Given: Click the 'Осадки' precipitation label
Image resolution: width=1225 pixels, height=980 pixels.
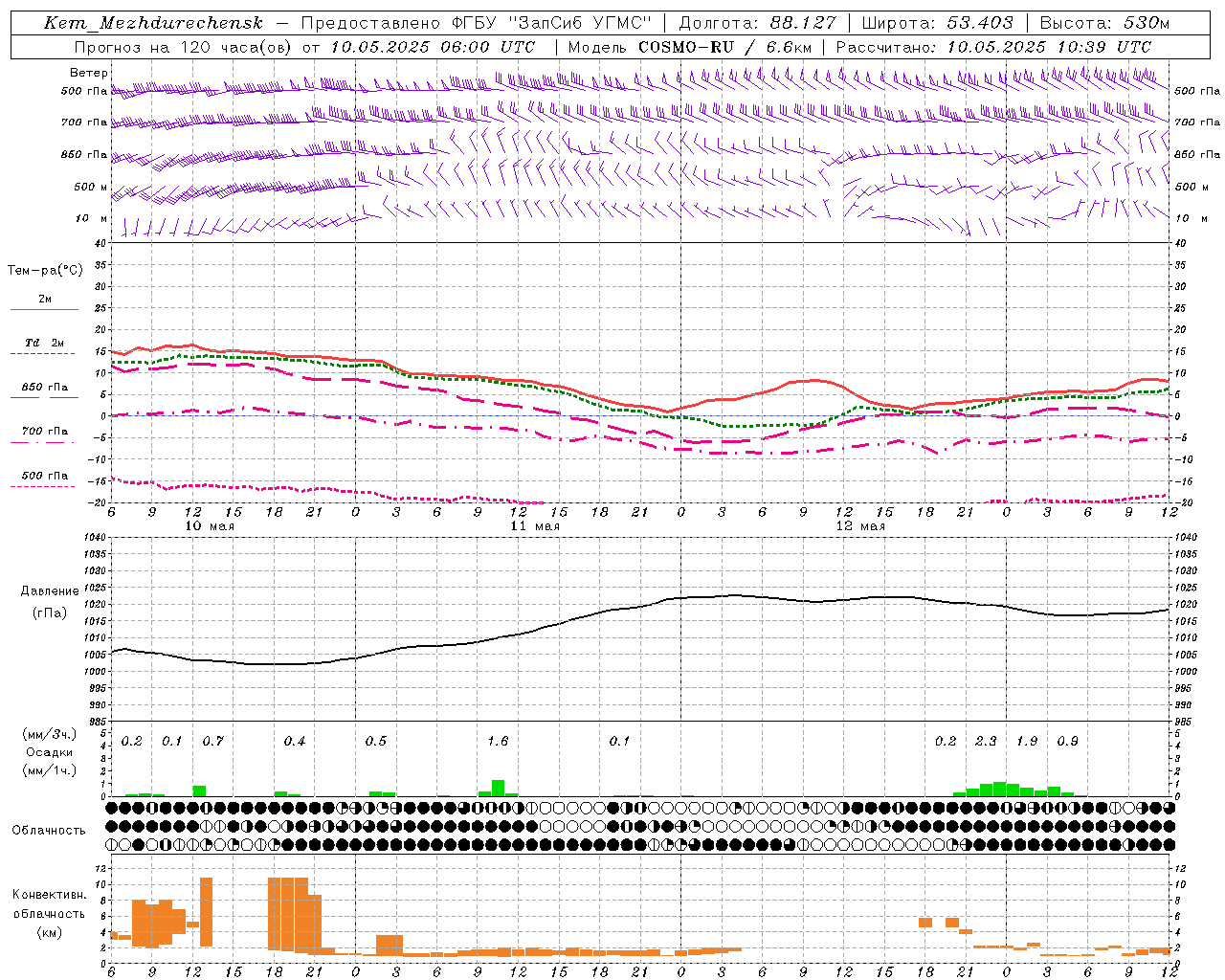Looking at the screenshot, I should 49,753.
